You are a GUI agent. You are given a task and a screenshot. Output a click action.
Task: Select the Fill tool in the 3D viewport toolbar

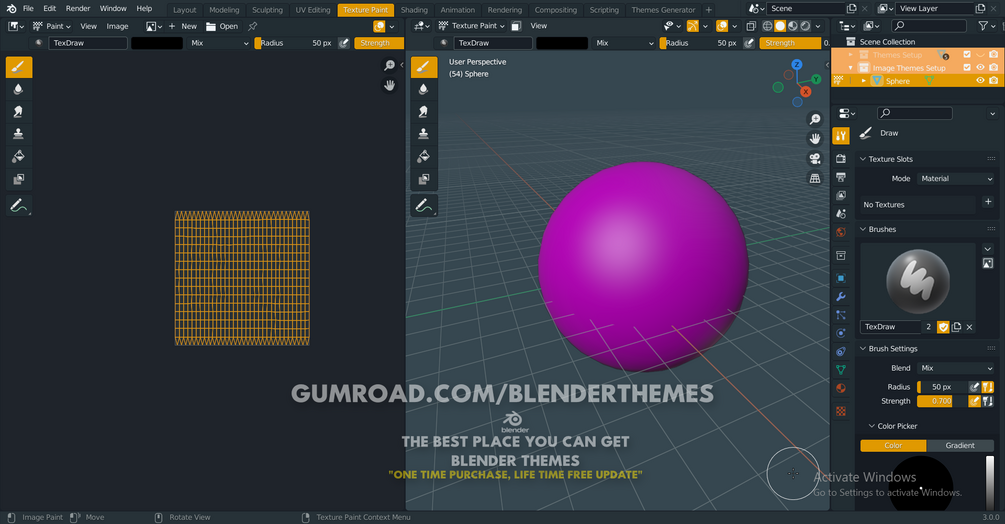(x=424, y=156)
